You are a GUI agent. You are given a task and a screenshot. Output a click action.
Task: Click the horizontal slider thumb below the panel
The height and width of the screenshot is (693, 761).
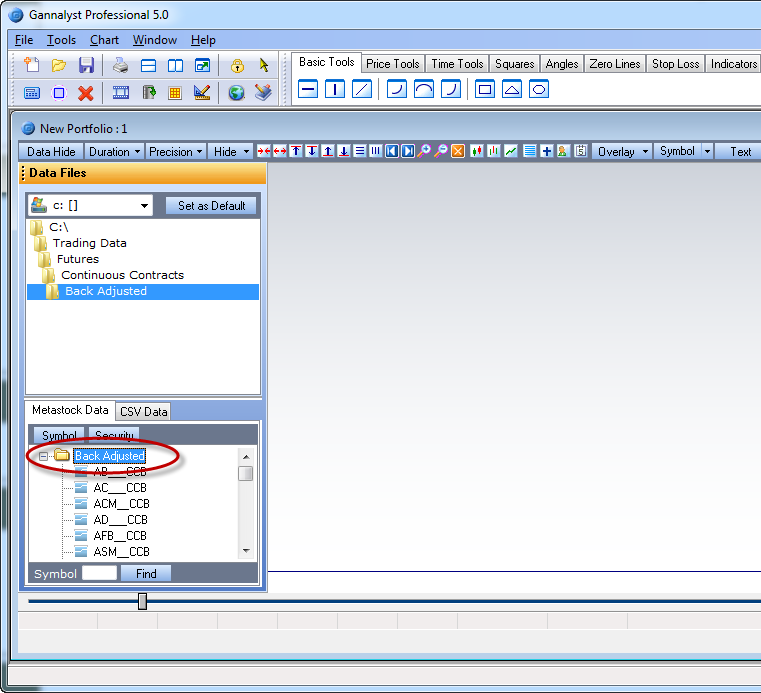tap(142, 601)
